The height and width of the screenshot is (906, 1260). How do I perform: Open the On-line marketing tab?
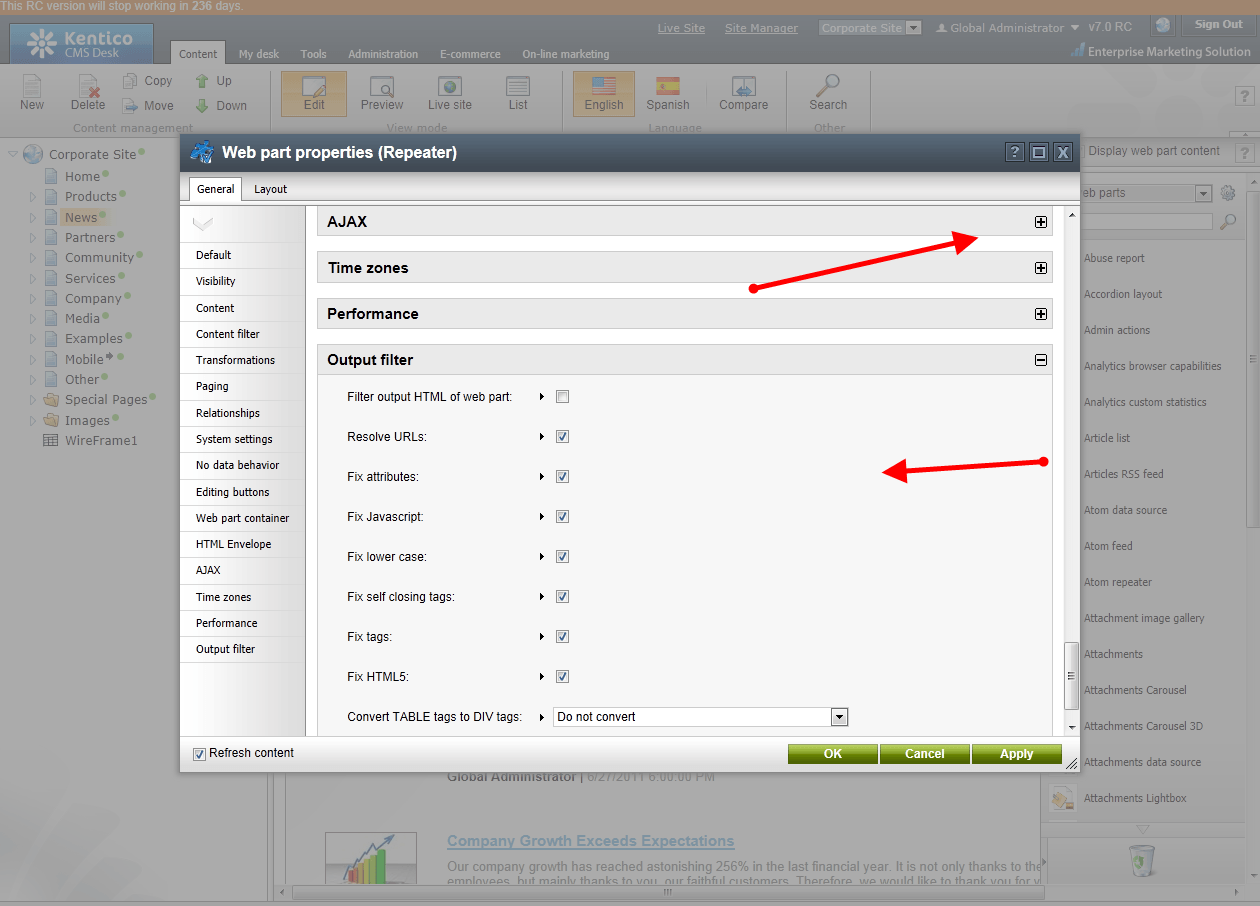565,54
